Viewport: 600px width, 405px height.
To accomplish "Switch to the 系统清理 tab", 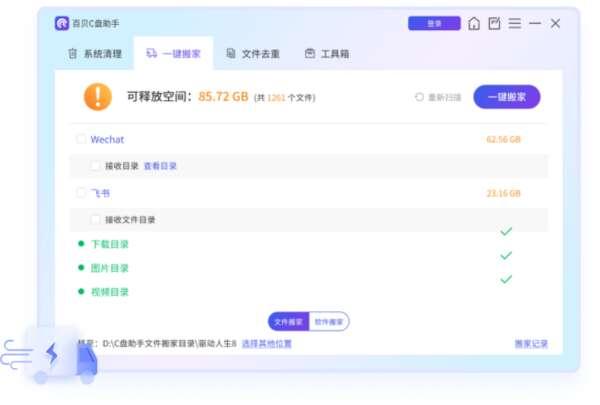I will point(94,54).
